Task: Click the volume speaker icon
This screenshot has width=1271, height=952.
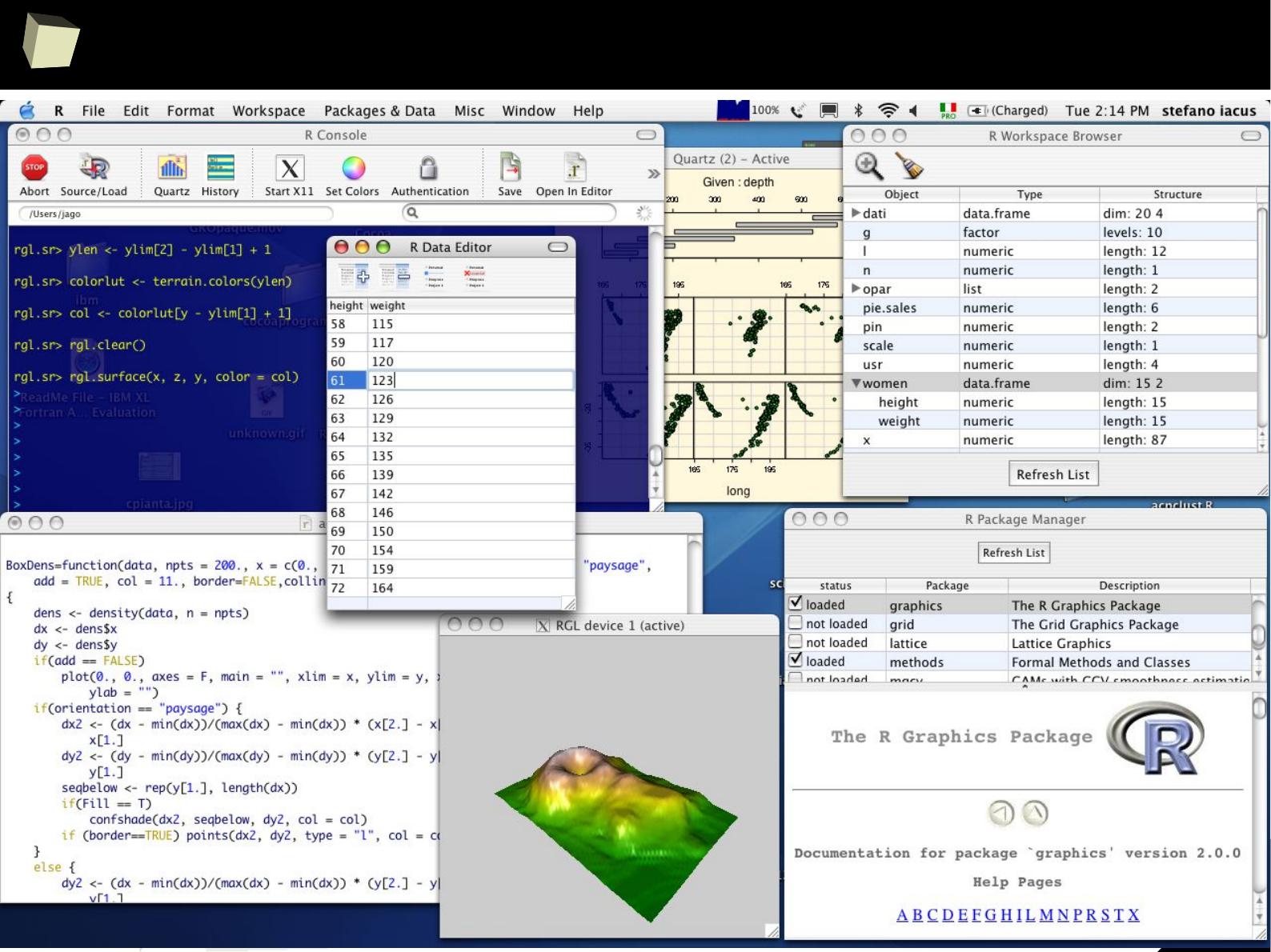Action: tap(913, 110)
